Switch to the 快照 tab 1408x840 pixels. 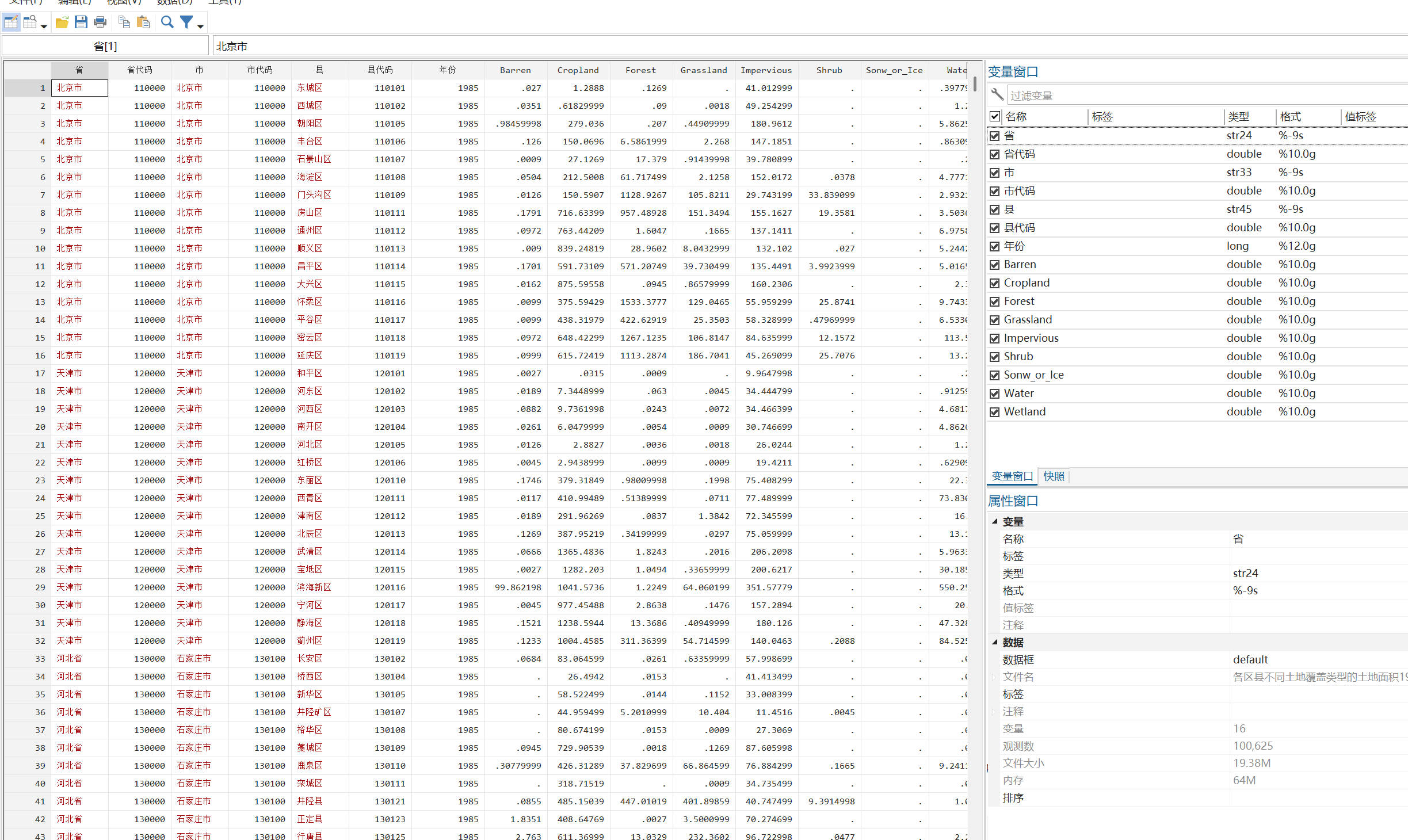pos(1054,476)
